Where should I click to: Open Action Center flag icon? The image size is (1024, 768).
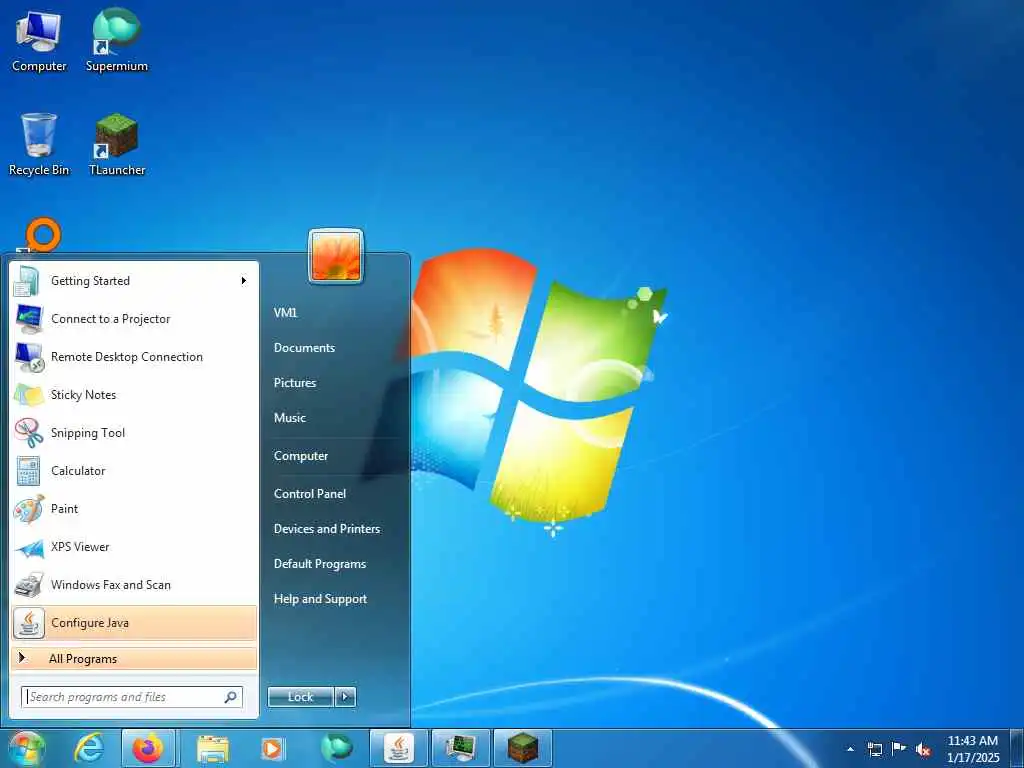[899, 748]
